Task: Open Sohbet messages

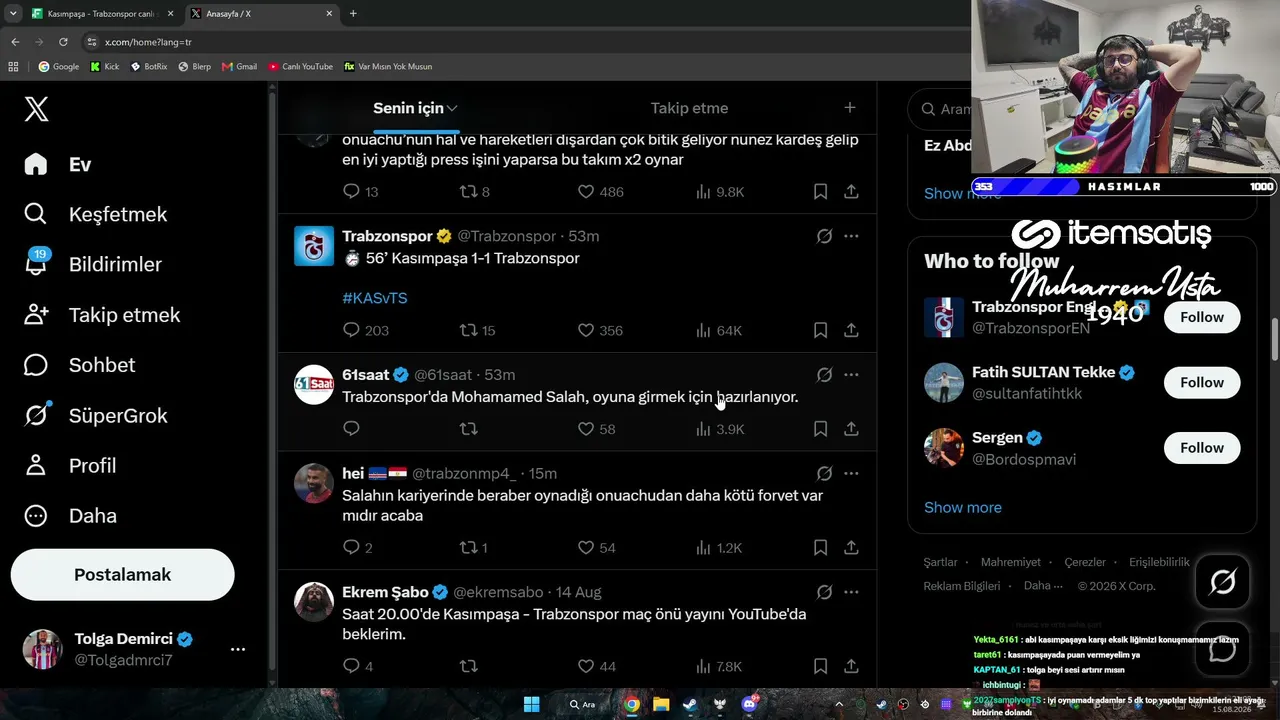Action: (x=79, y=365)
